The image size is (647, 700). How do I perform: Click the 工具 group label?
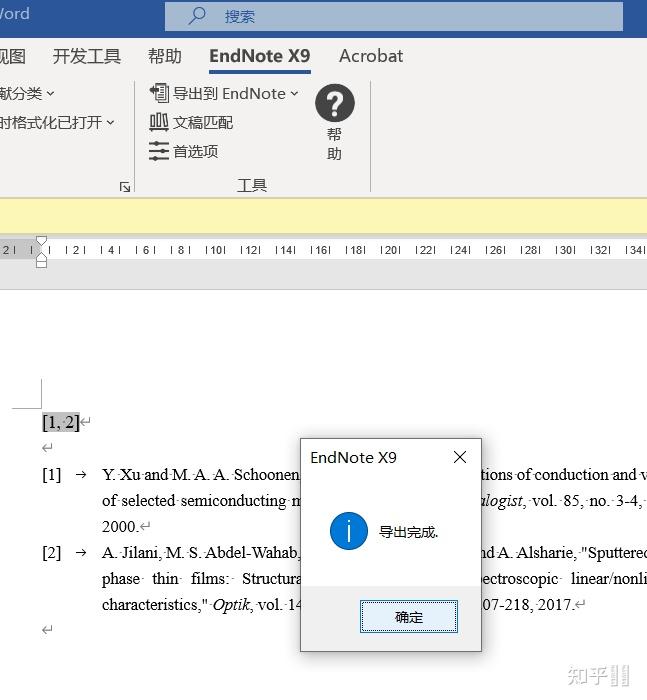click(252, 185)
